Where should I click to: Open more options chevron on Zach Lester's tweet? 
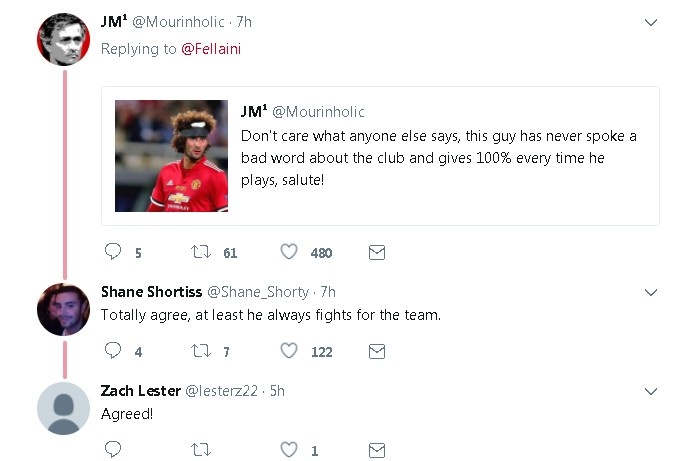pos(651,391)
